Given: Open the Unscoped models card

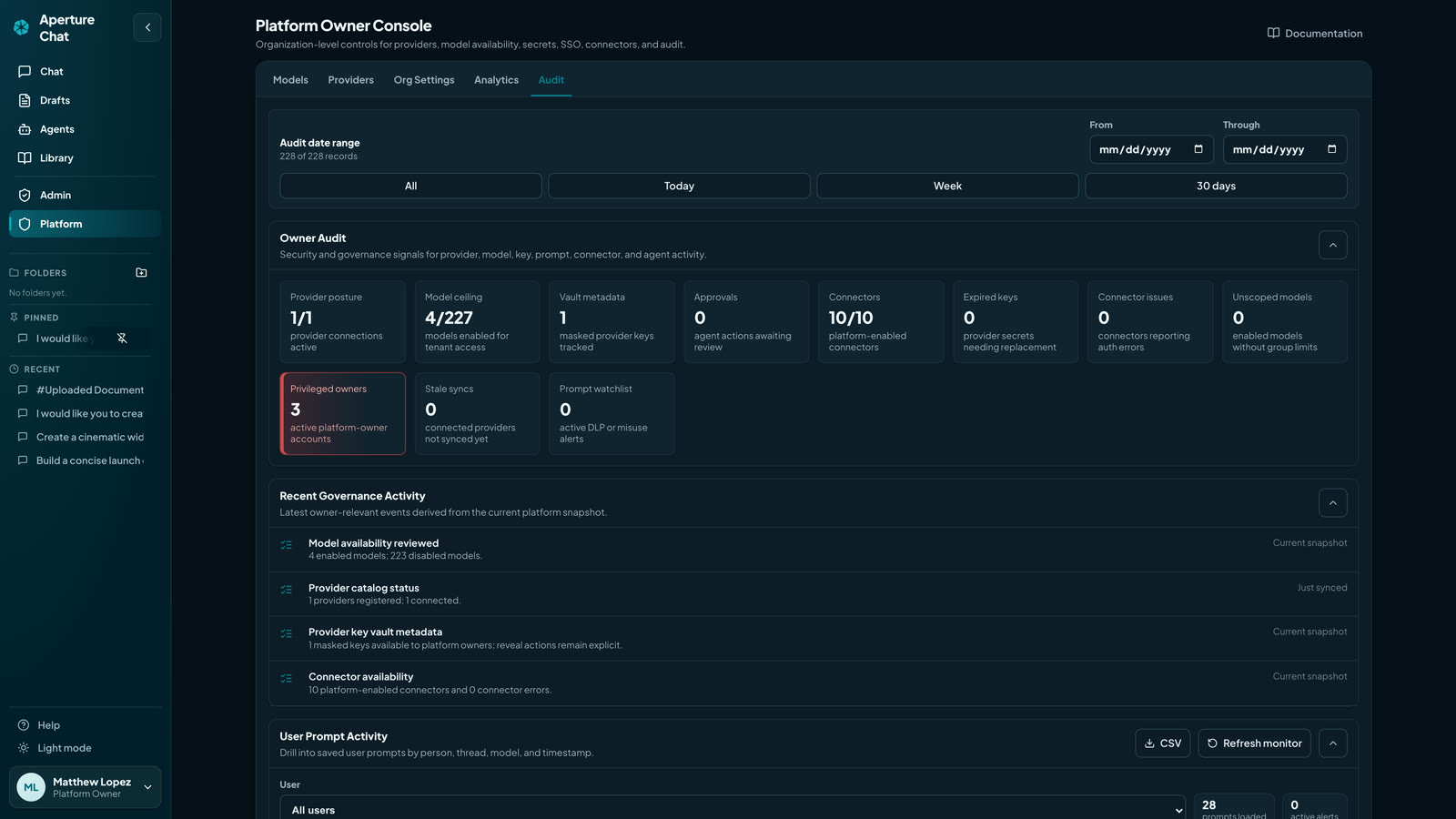Looking at the screenshot, I should click(1285, 322).
